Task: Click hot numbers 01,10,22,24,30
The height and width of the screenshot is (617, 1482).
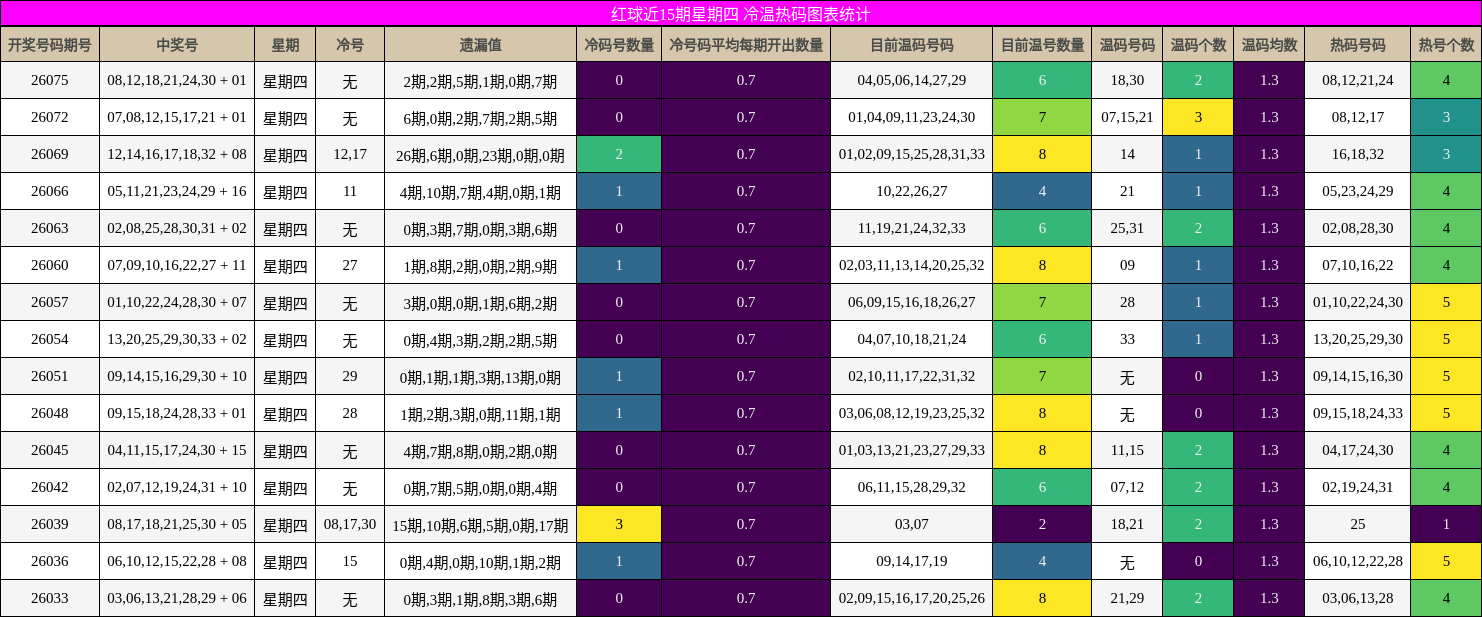Action: pyautogui.click(x=1358, y=302)
